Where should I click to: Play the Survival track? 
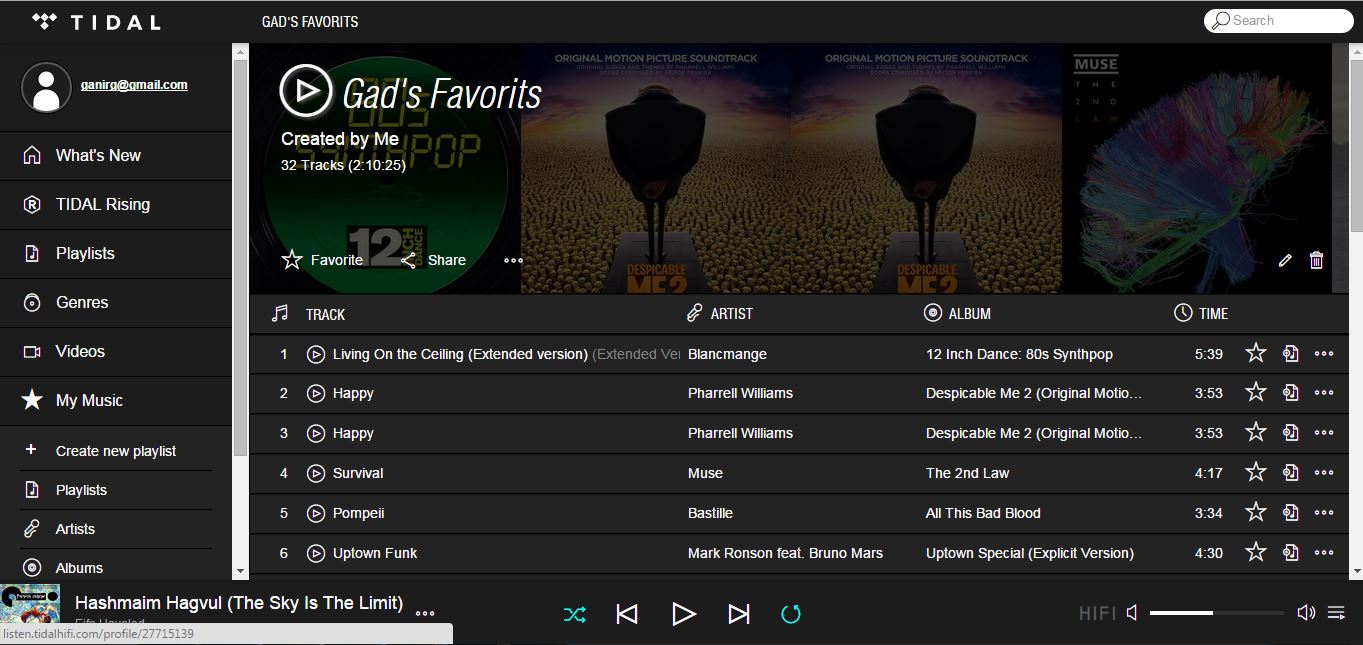tap(316, 473)
